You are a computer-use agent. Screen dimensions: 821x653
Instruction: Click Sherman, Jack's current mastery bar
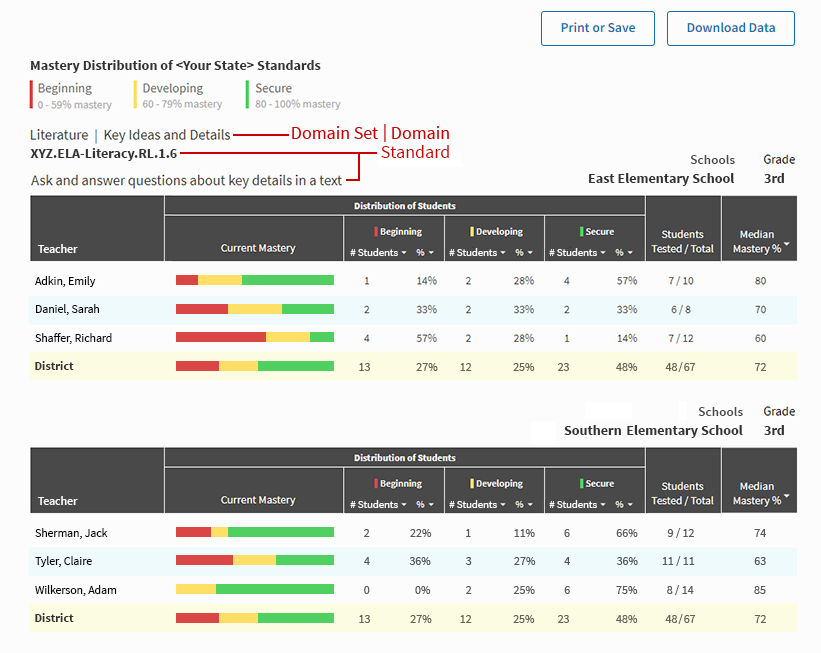254,532
